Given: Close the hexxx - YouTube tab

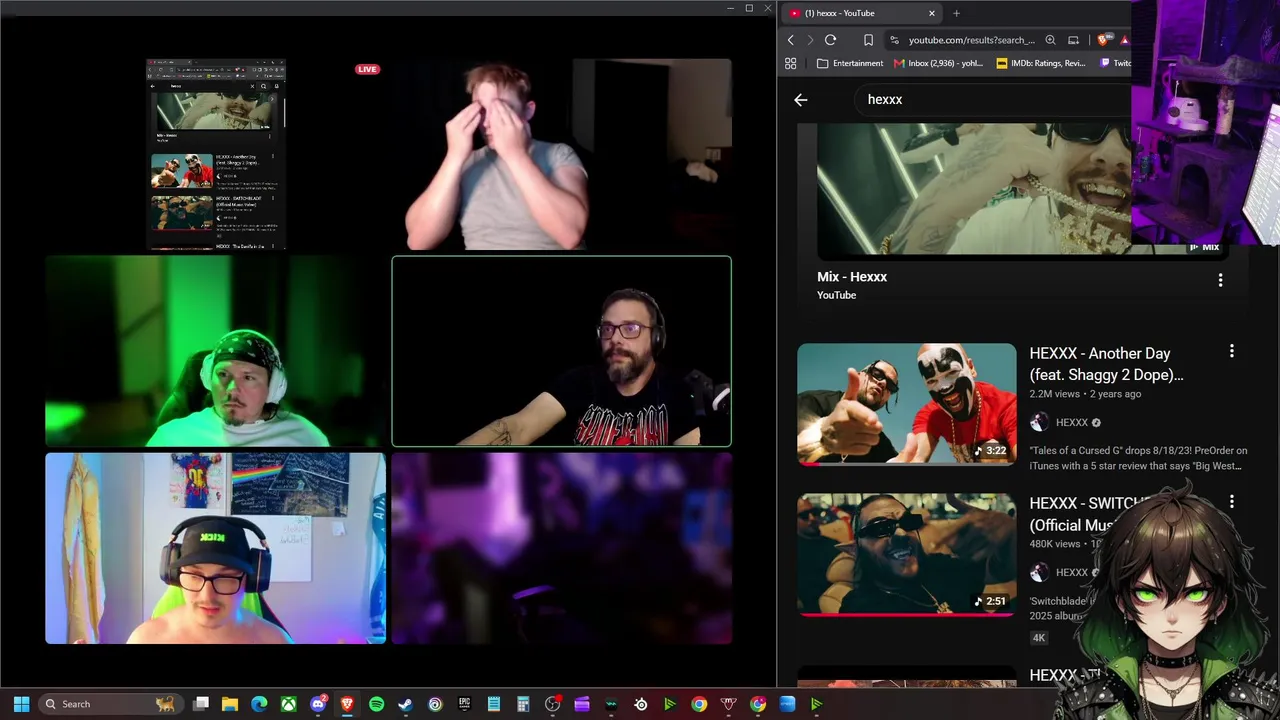Looking at the screenshot, I should click(x=931, y=13).
